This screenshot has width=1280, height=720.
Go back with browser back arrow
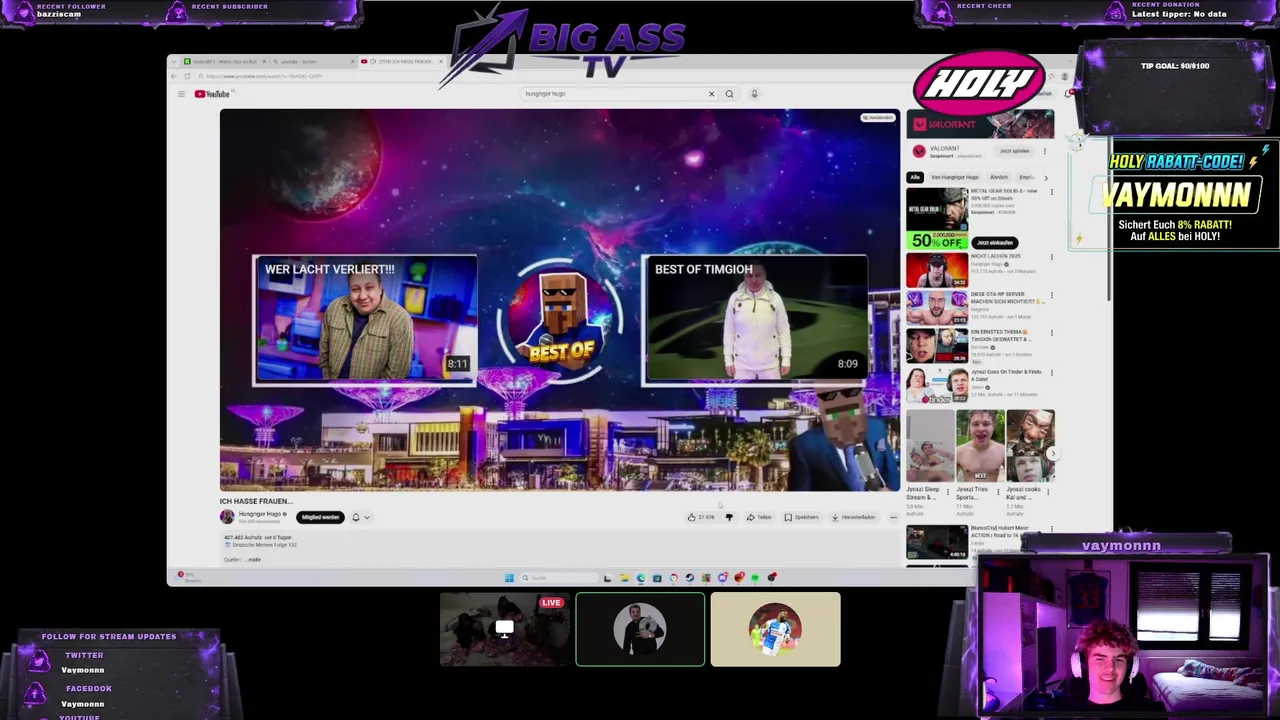pyautogui.click(x=174, y=77)
